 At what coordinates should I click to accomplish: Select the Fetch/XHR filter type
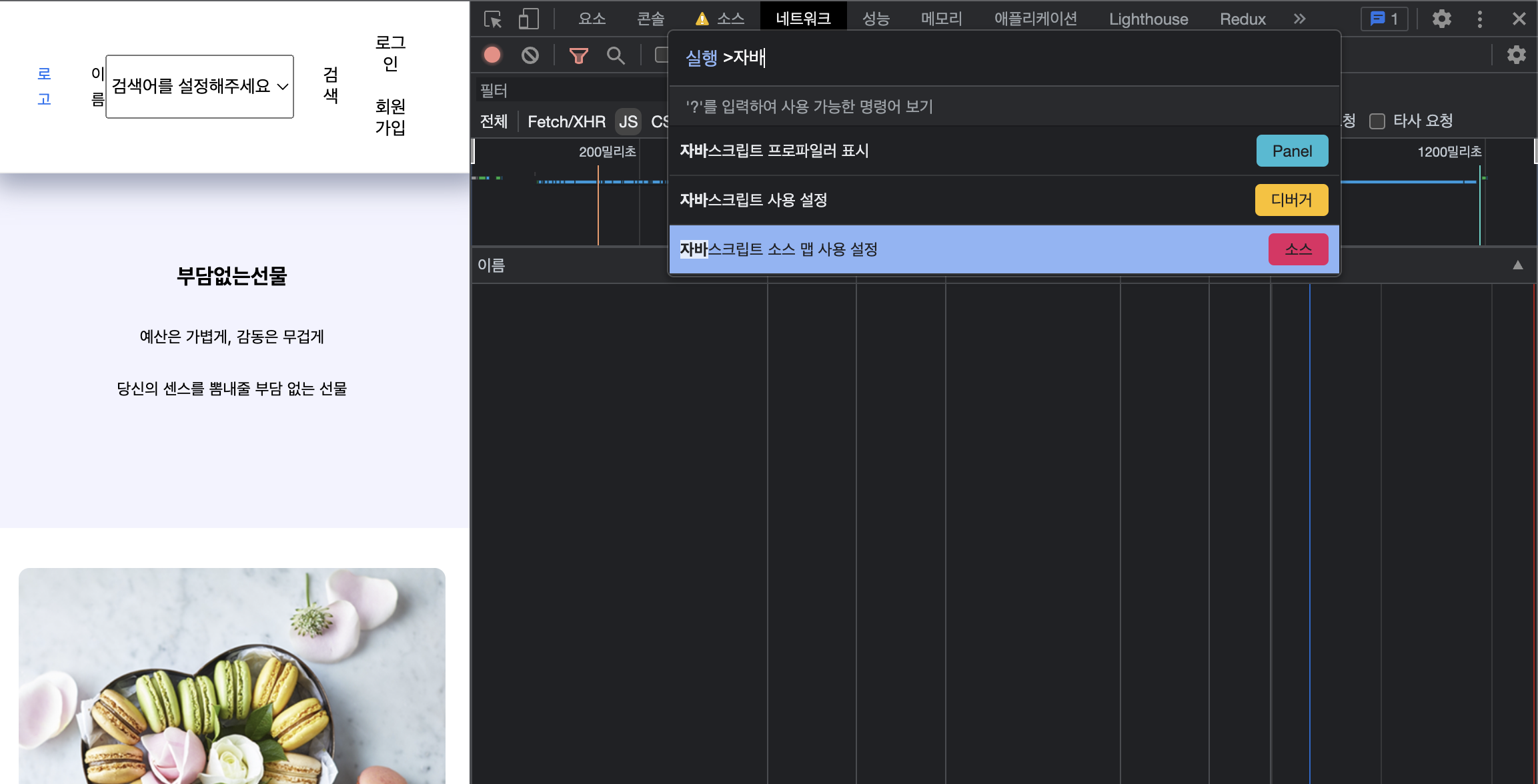(566, 121)
